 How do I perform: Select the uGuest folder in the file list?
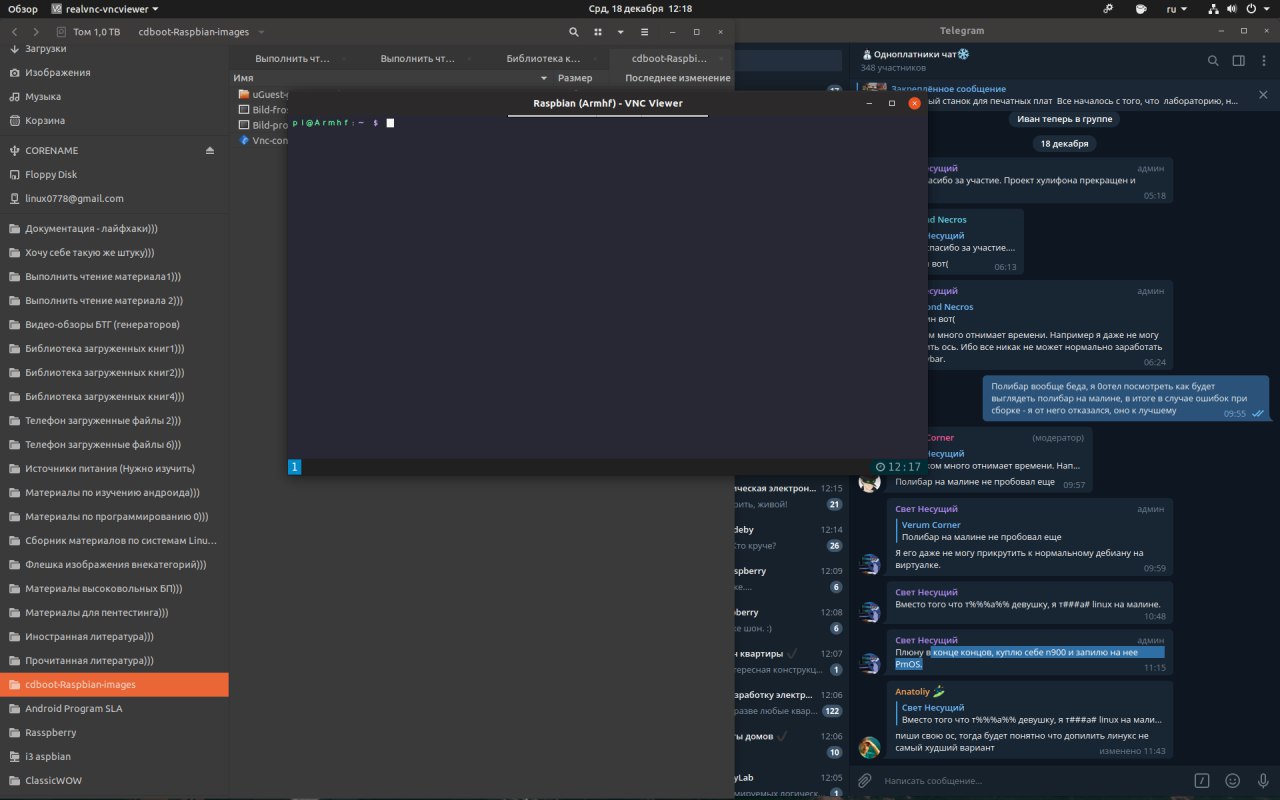pyautogui.click(x=264, y=94)
